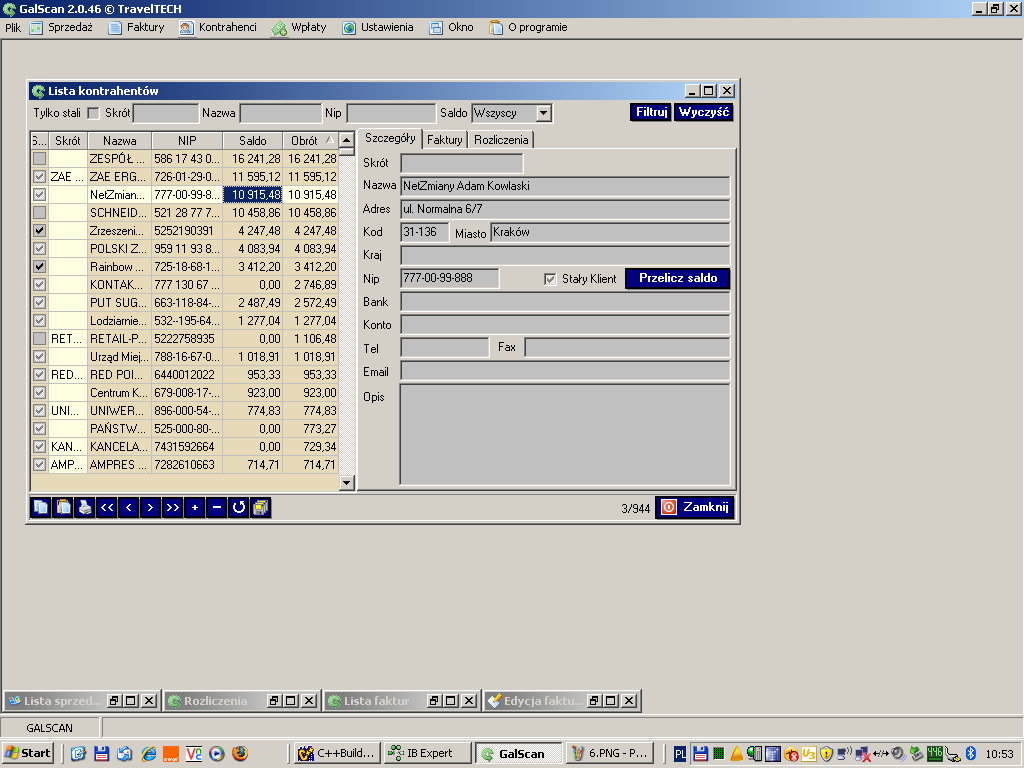Go to next record with > button
The height and width of the screenshot is (768, 1024).
click(x=150, y=507)
